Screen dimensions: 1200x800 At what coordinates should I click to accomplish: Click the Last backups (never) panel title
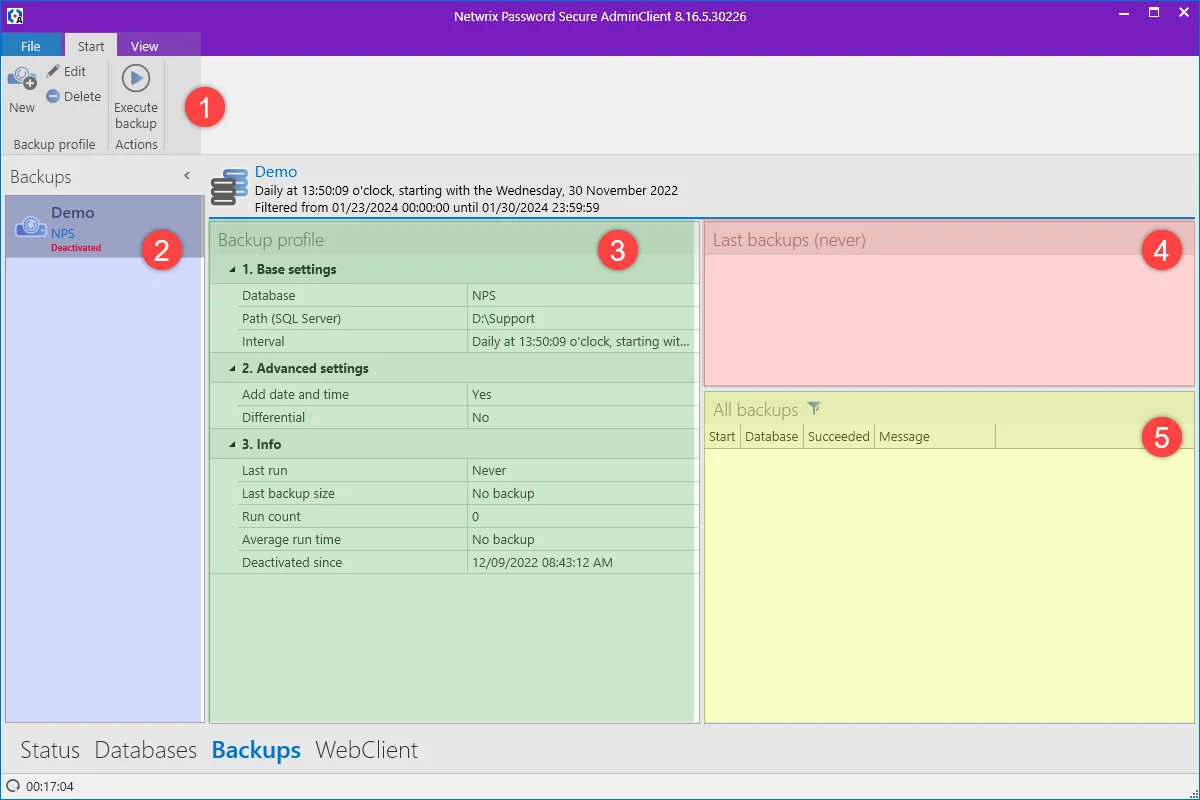click(789, 240)
